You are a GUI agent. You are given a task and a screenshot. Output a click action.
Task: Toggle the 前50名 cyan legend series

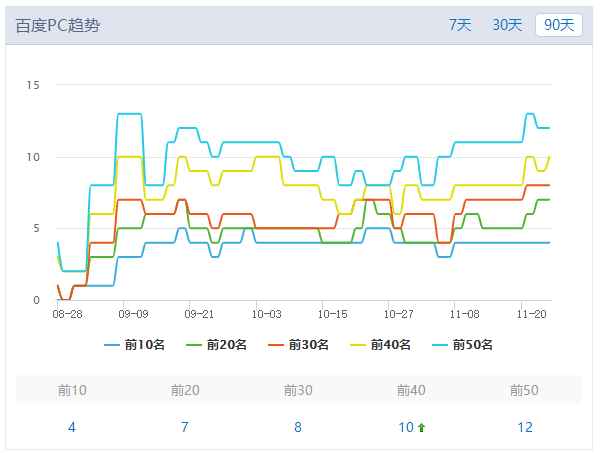pyautogui.click(x=464, y=345)
